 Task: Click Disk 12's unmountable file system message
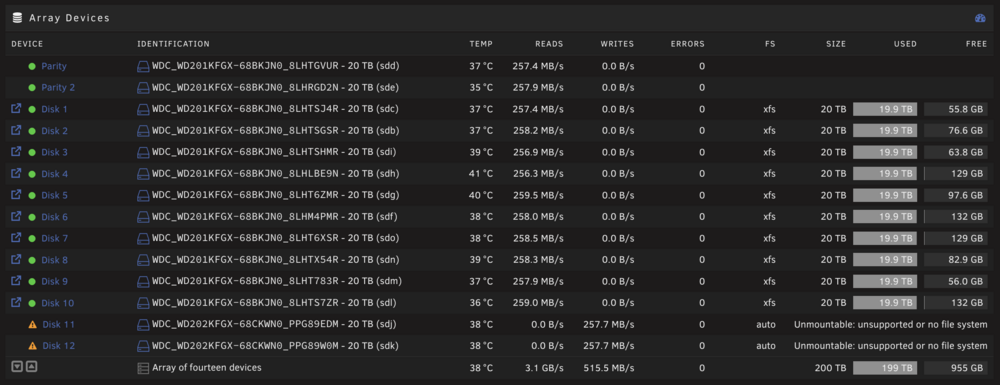[x=890, y=346]
